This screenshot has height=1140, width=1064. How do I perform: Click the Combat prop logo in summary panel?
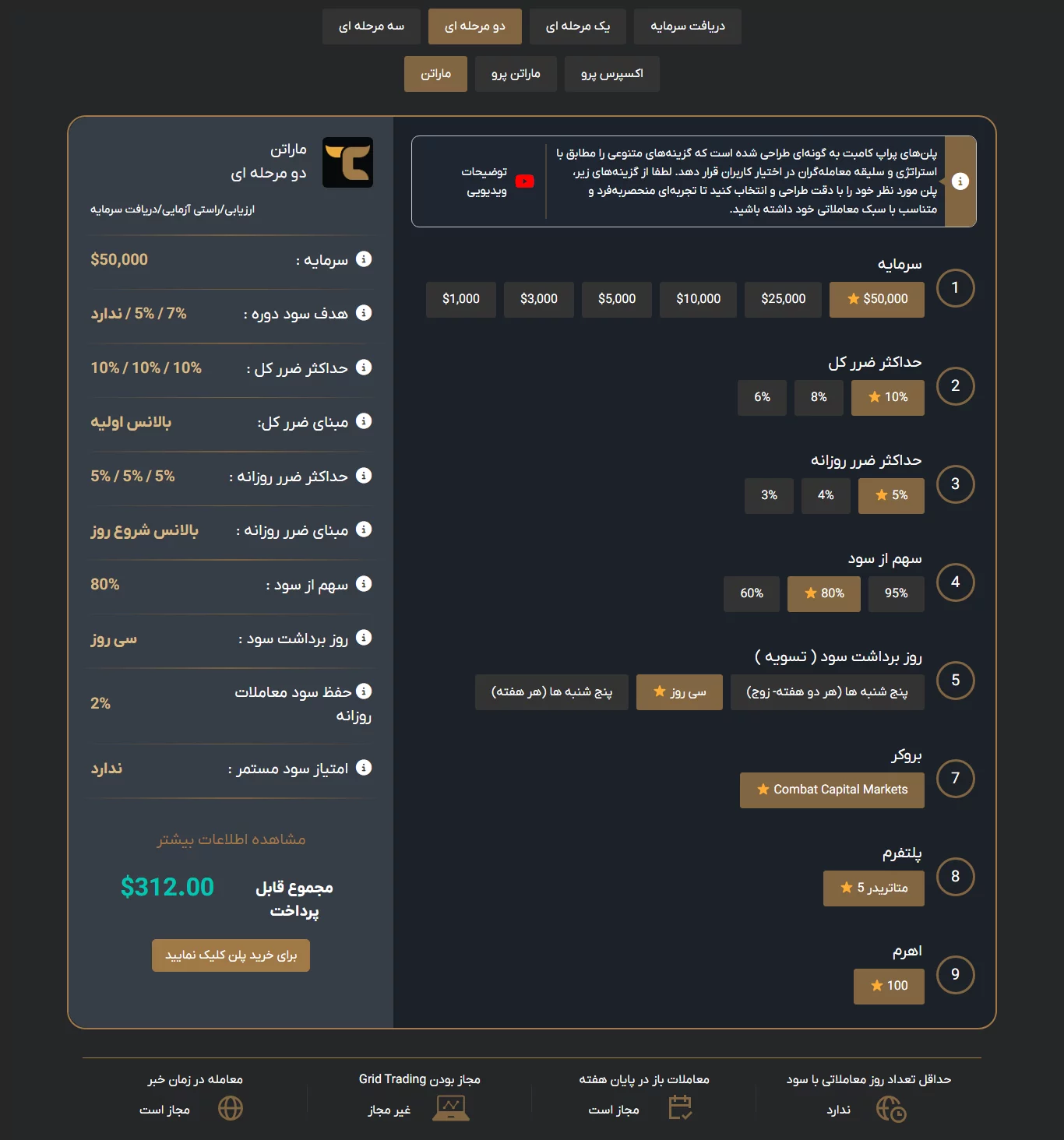(x=347, y=162)
